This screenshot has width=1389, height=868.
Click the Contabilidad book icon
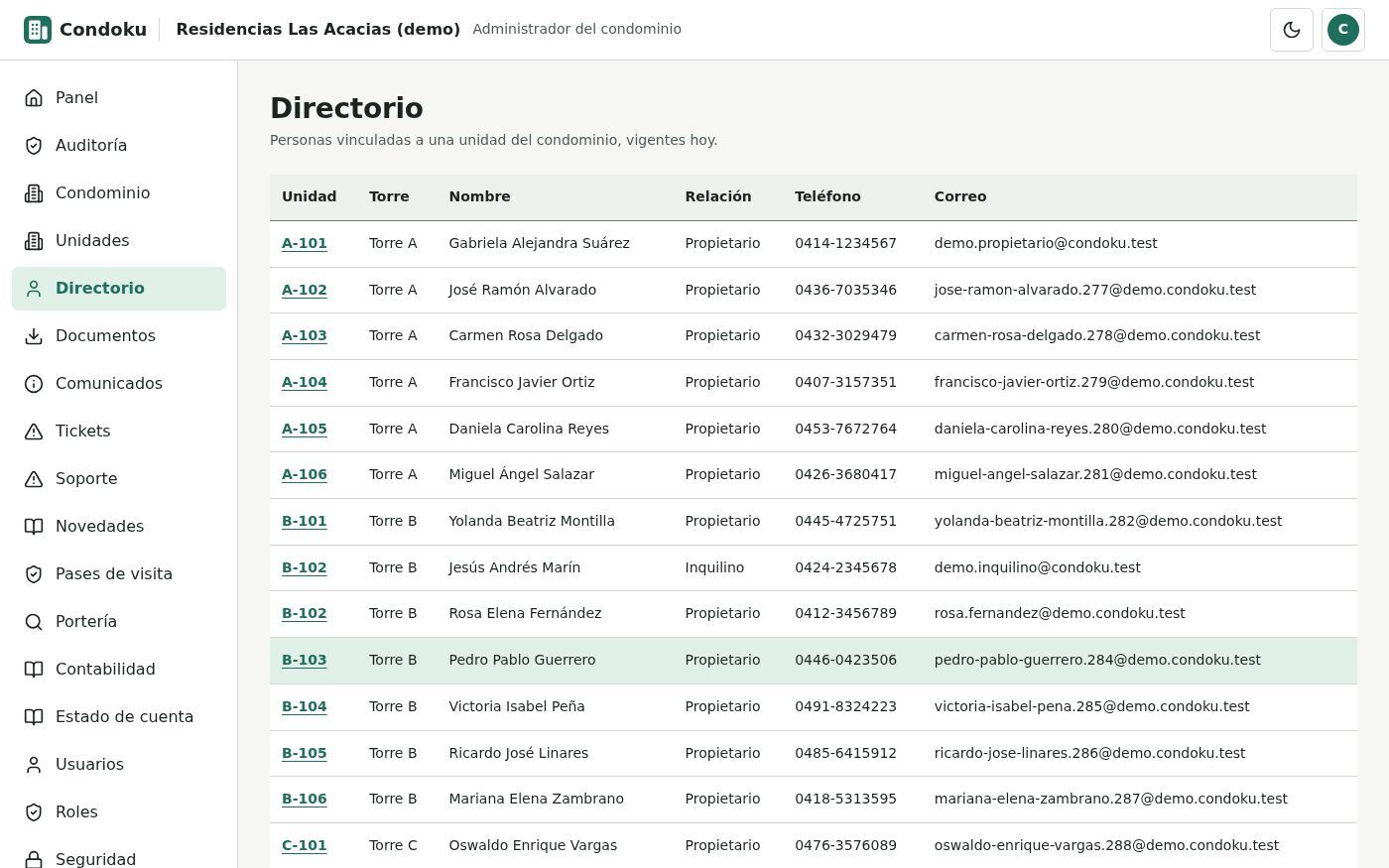[x=34, y=670]
